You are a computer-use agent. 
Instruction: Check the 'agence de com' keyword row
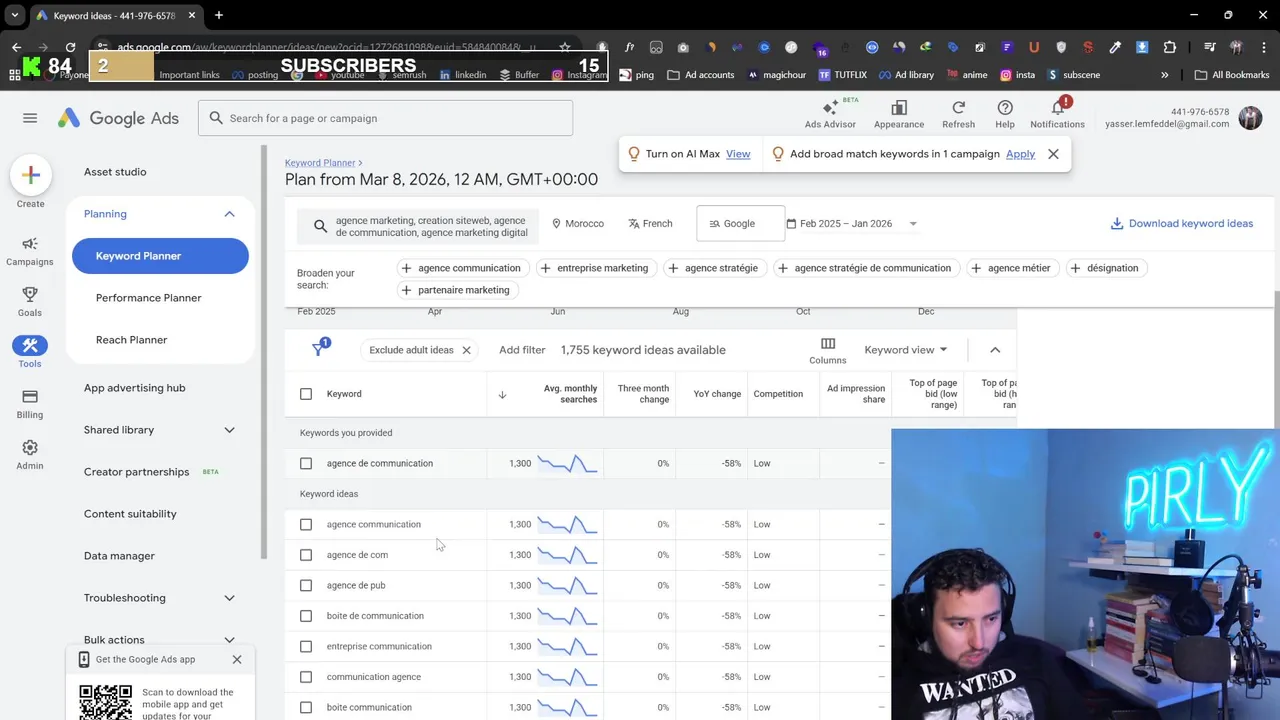click(306, 555)
